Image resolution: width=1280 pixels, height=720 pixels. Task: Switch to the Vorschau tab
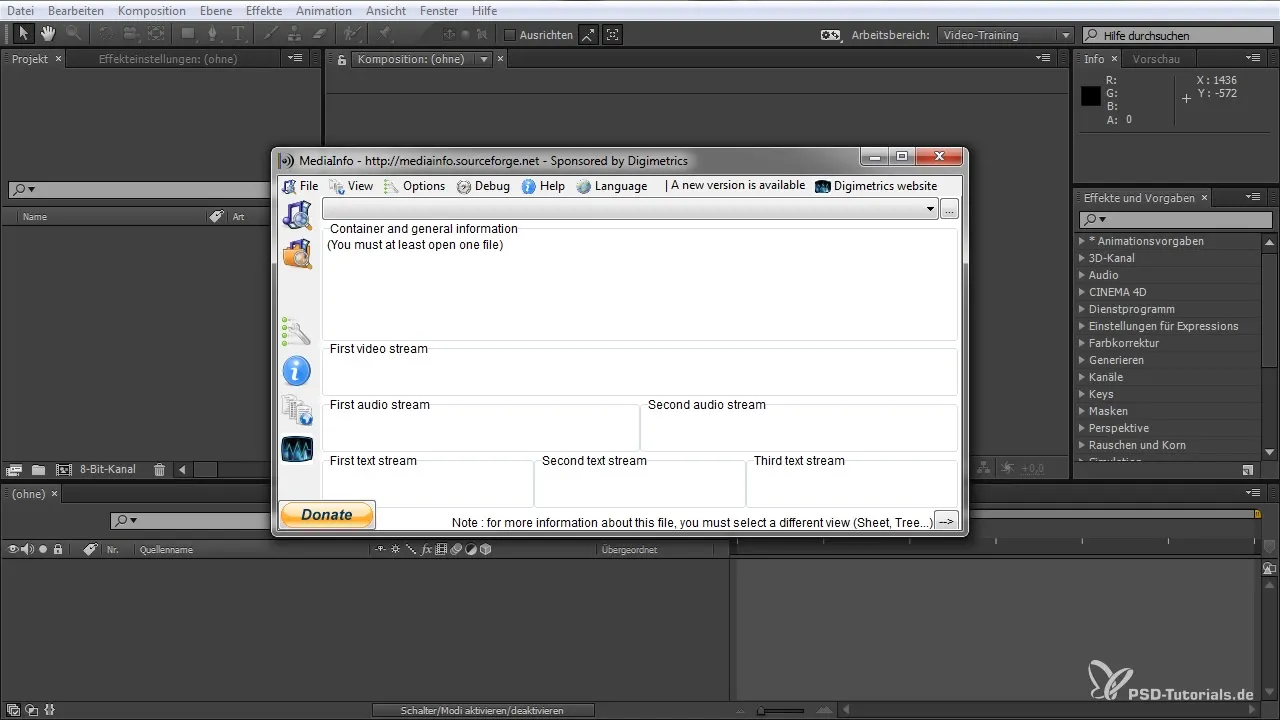click(1156, 59)
